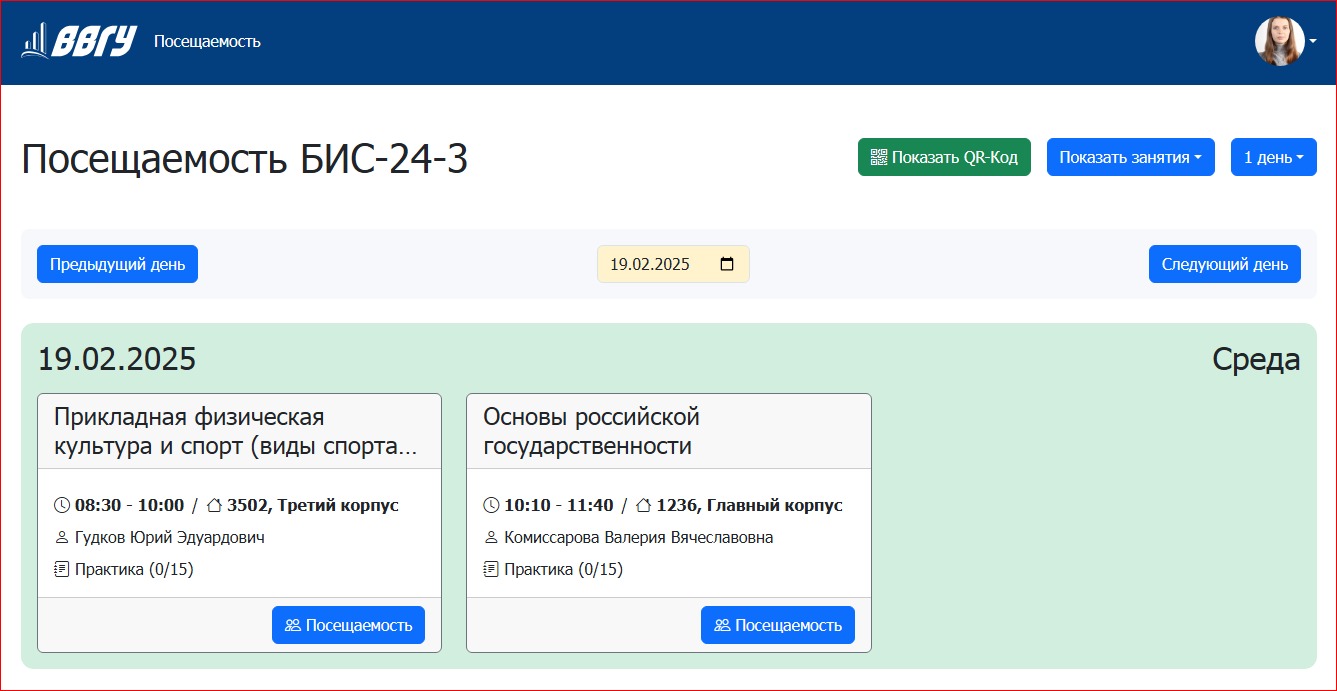Click the Среда weekday label

pos(1256,359)
